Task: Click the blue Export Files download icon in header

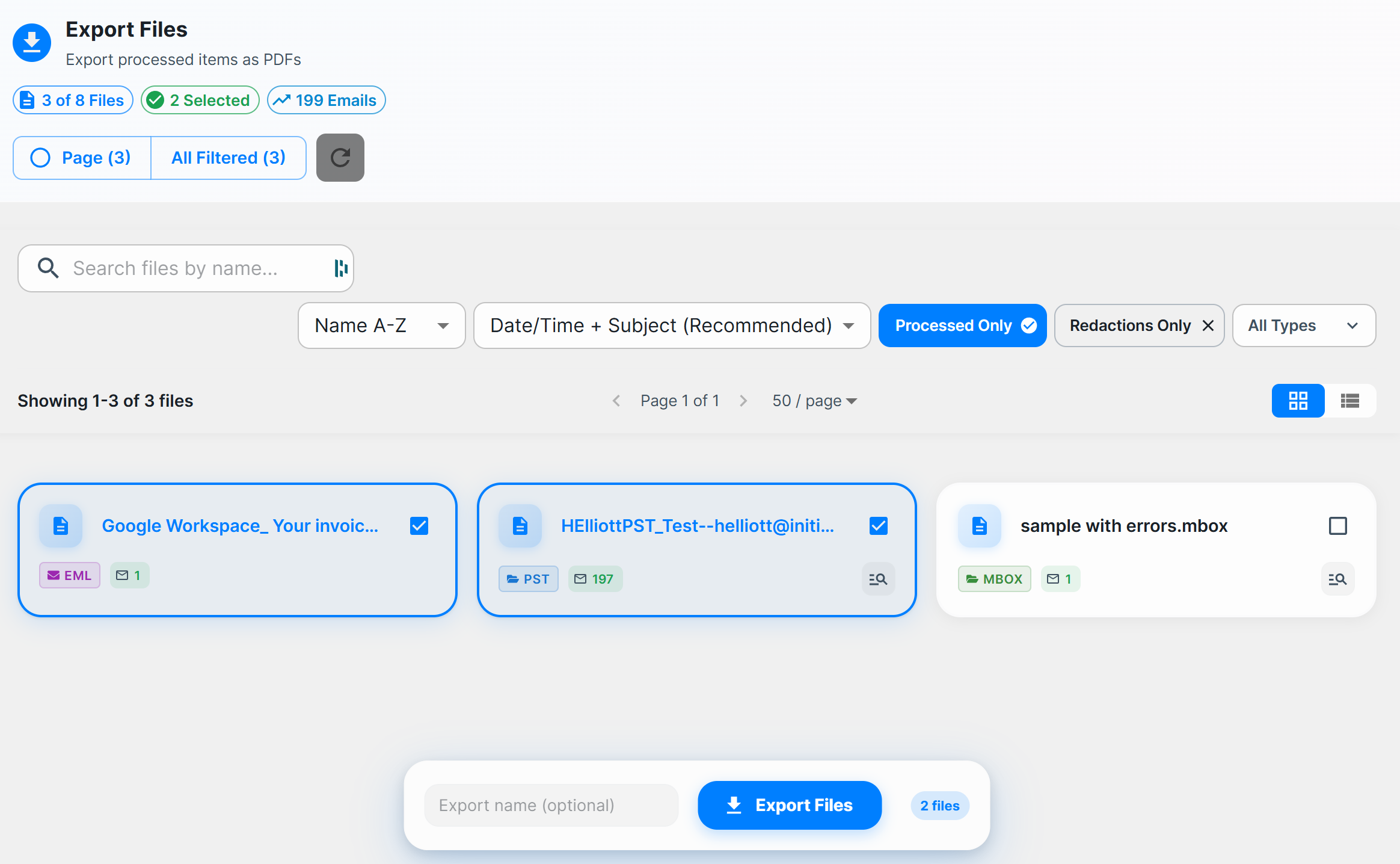Action: pyautogui.click(x=32, y=42)
